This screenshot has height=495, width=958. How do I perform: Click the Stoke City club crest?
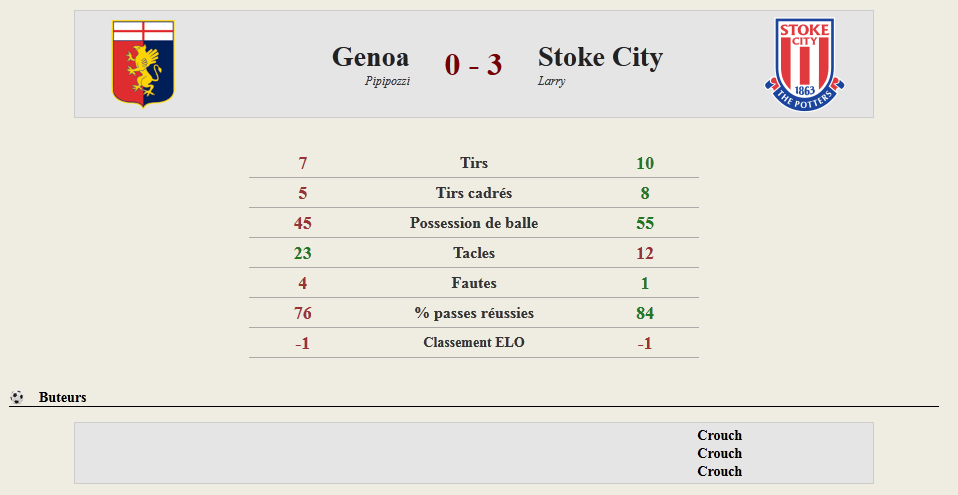point(805,64)
